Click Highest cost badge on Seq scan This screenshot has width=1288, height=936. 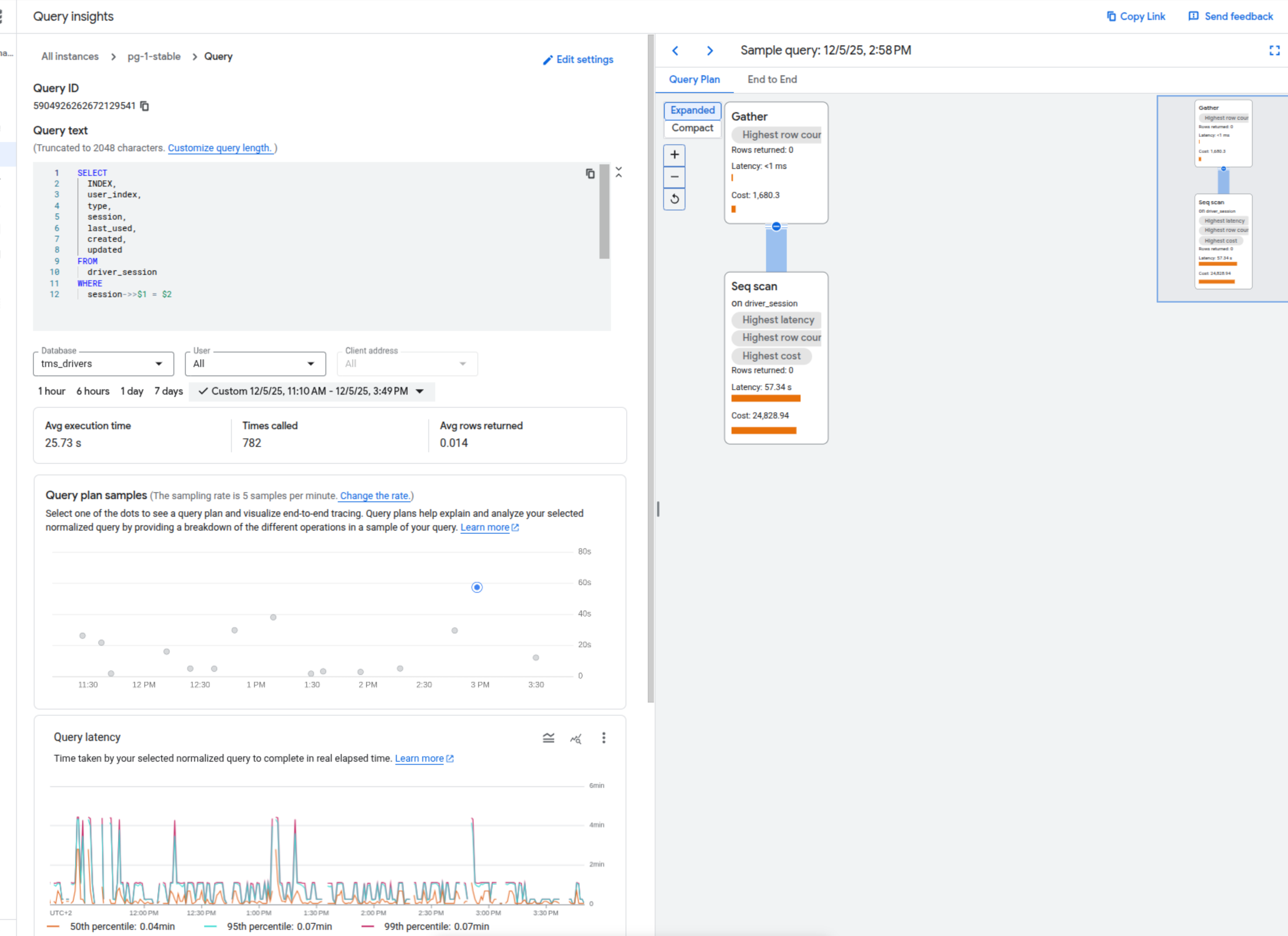tap(771, 356)
